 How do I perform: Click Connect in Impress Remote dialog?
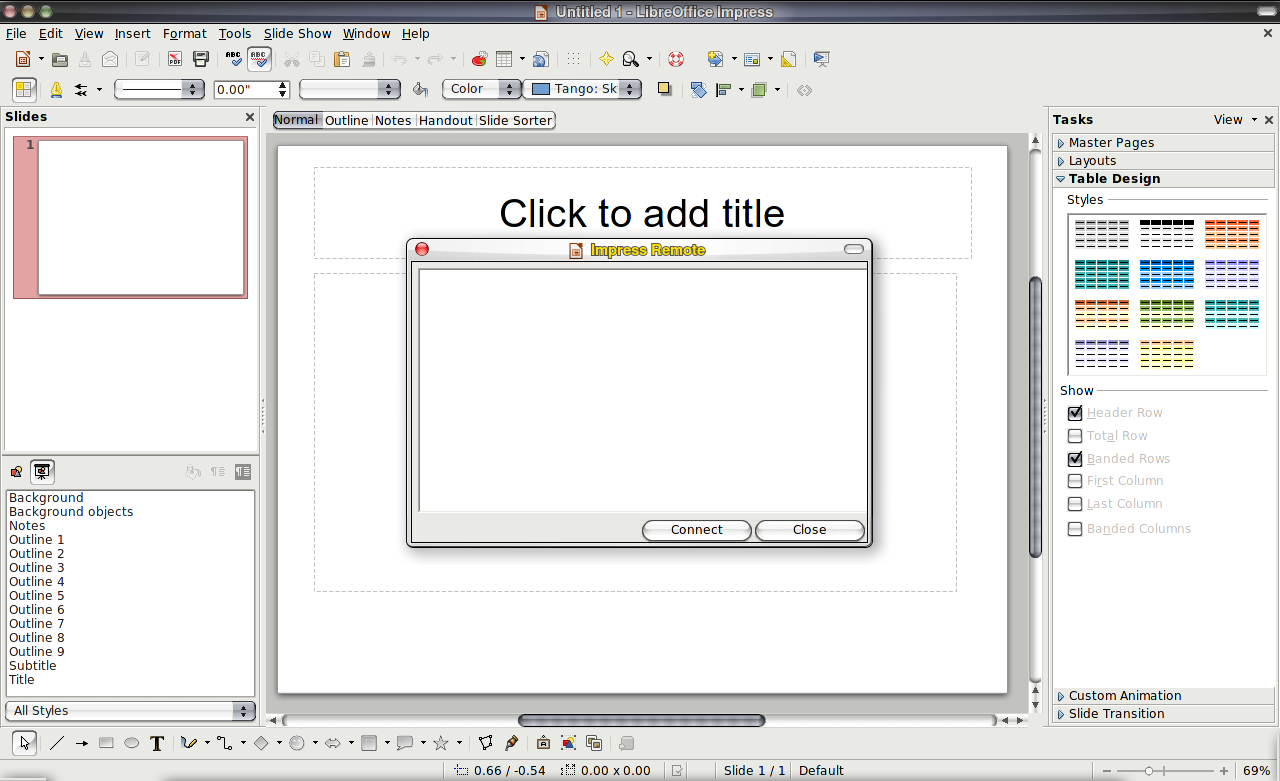click(696, 530)
